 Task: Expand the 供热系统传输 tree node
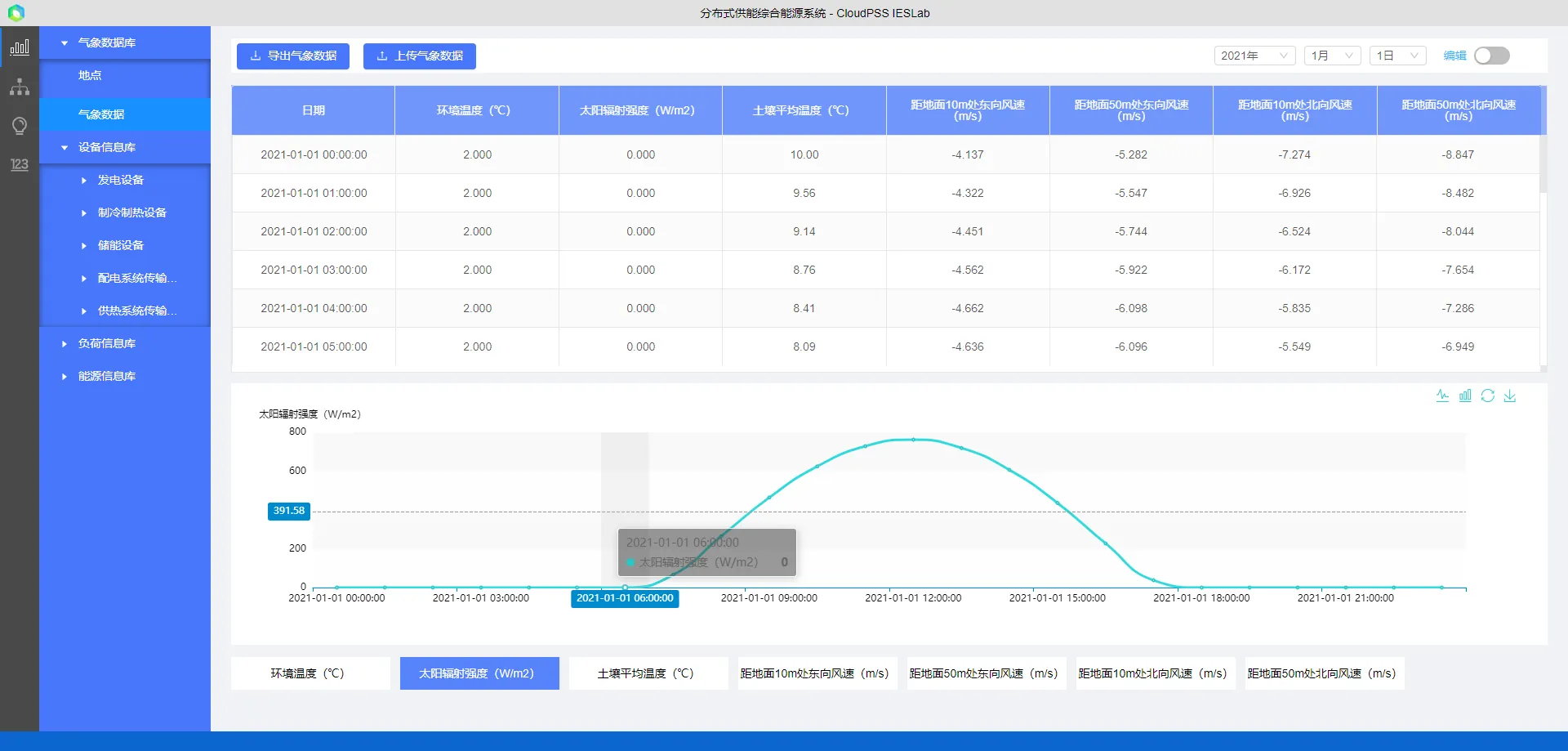83,311
